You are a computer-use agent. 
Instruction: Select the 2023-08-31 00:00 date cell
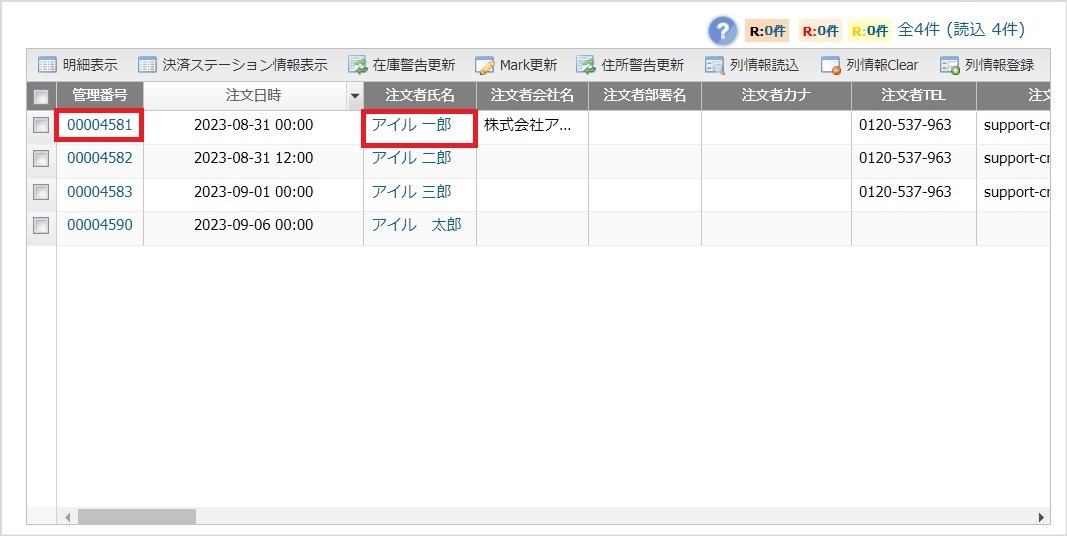[253, 125]
